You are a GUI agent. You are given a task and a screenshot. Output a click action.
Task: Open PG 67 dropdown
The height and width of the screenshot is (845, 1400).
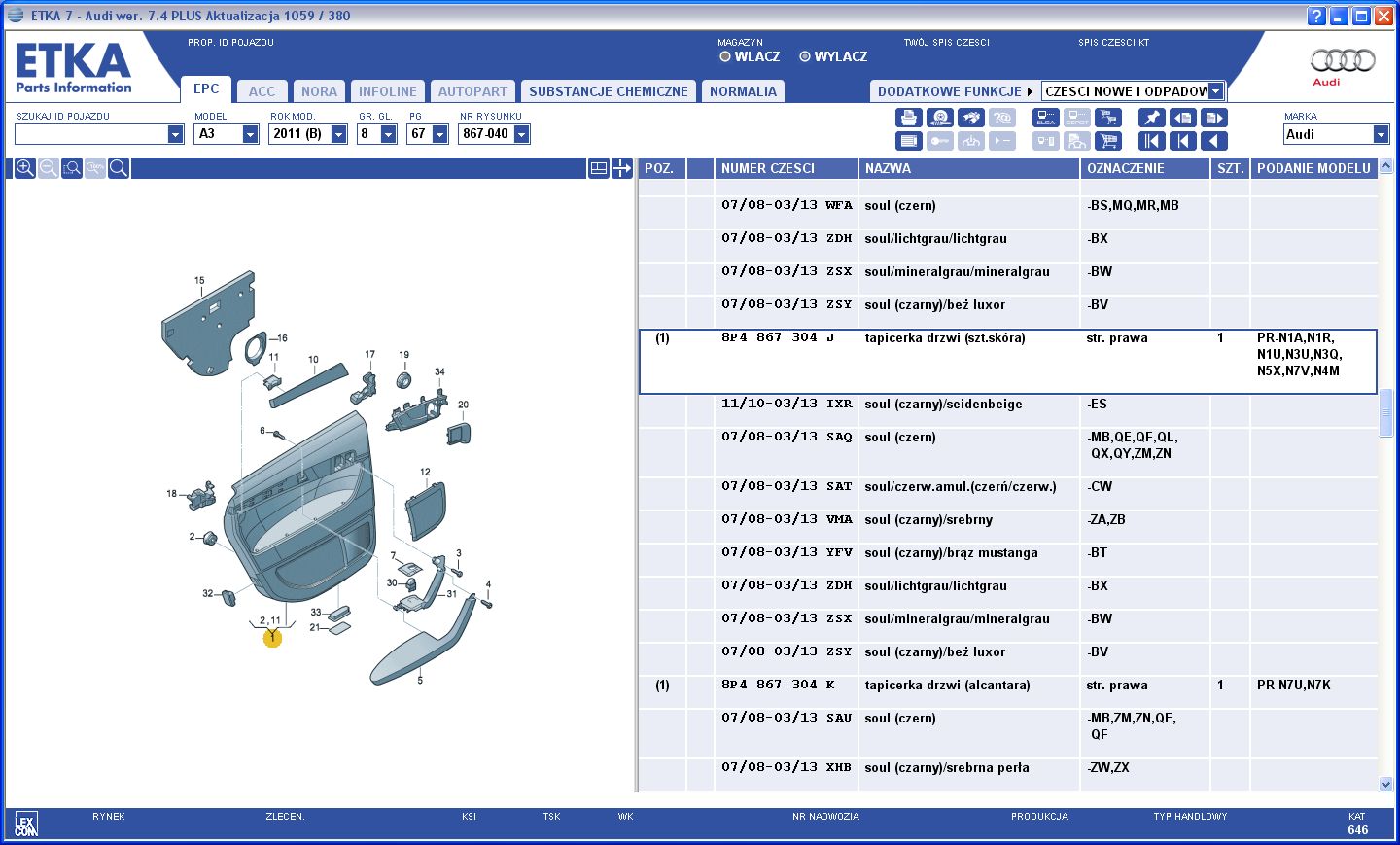[x=440, y=134]
